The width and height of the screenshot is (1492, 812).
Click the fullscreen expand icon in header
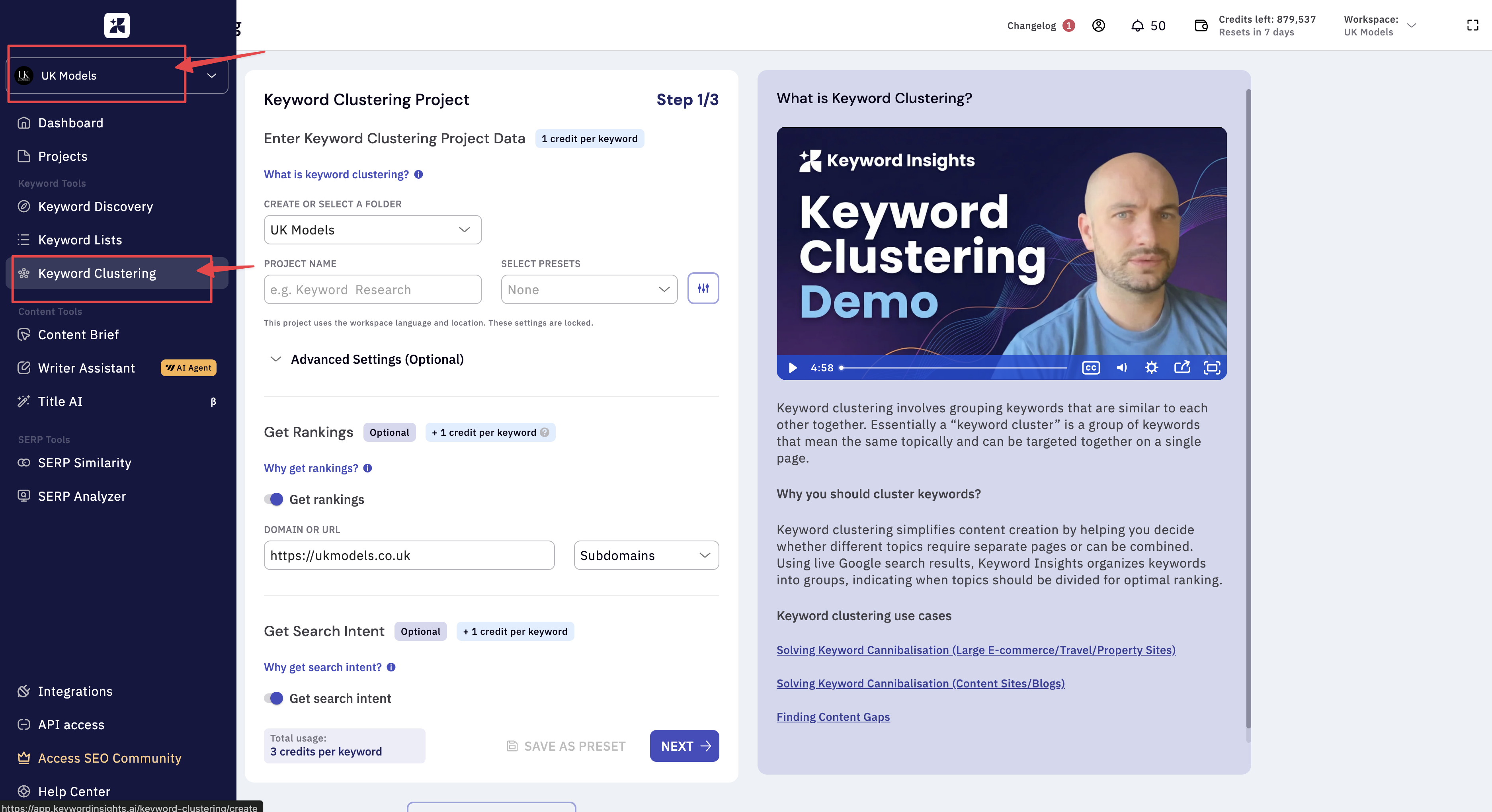1472,25
